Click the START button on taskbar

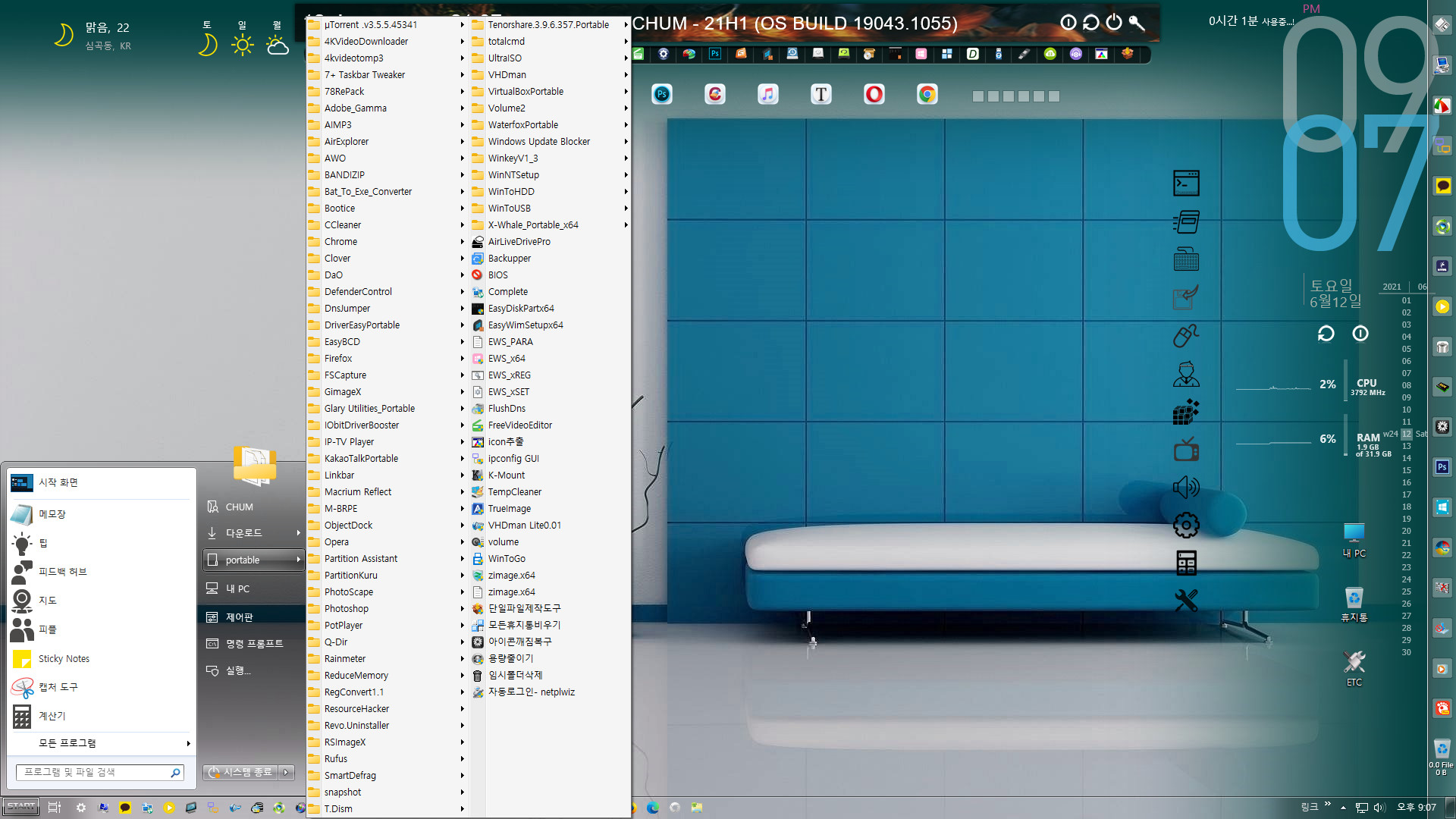(20, 807)
